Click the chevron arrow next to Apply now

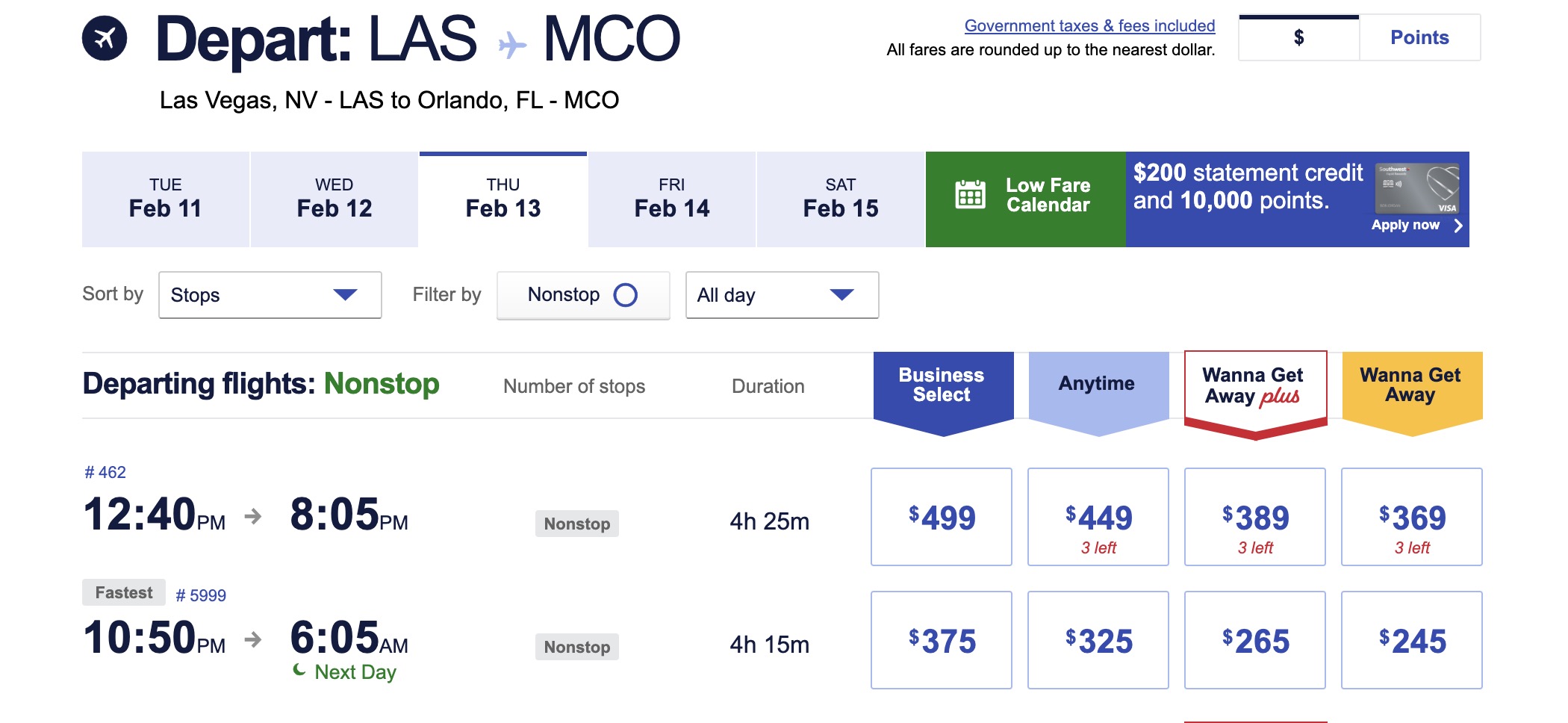pos(1459,226)
